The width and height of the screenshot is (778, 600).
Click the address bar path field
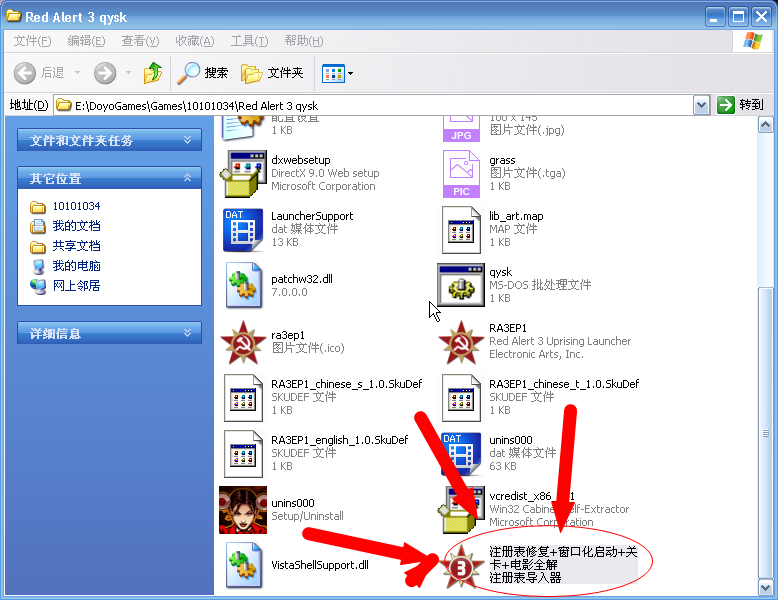[374, 105]
